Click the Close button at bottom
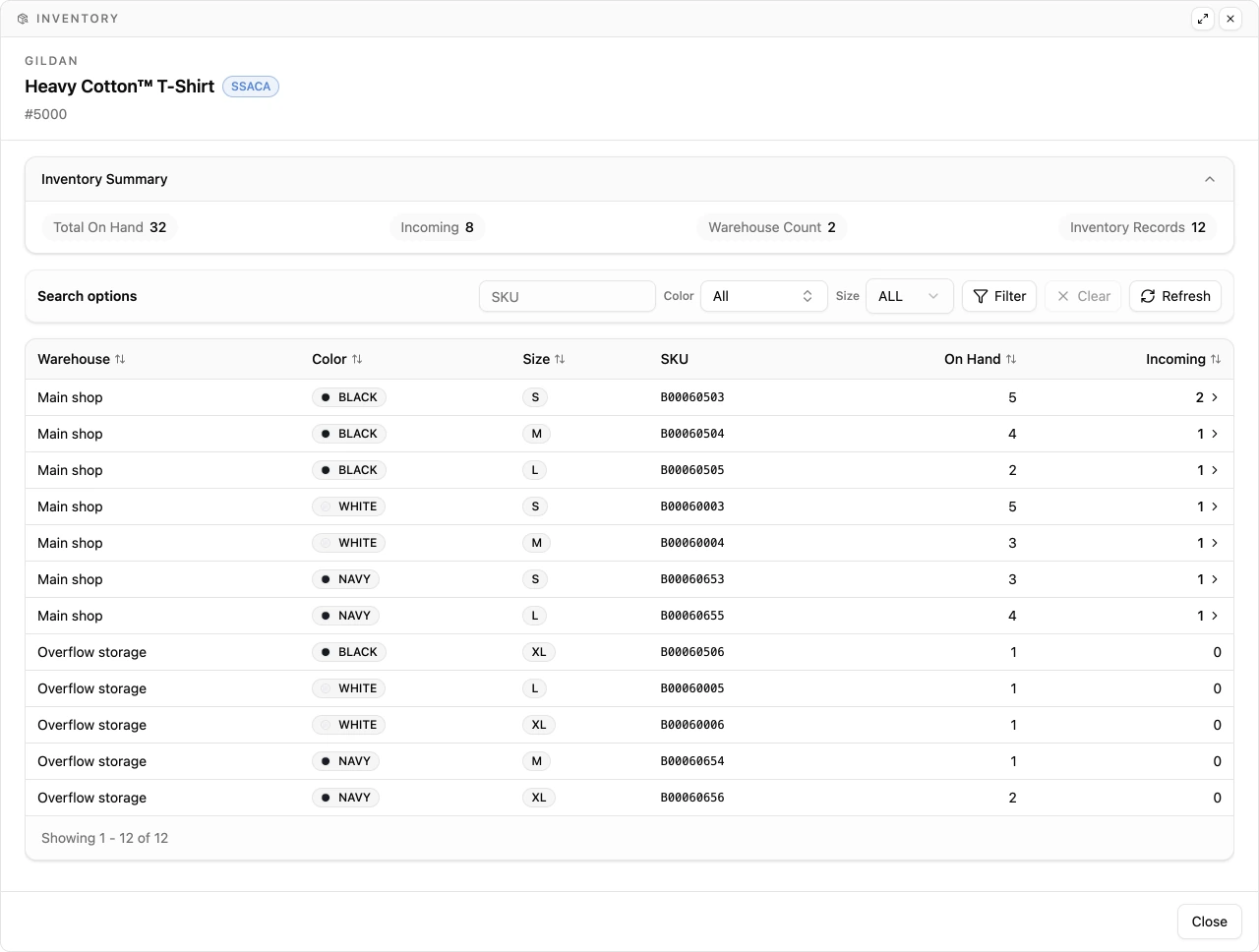1259x952 pixels. (x=1209, y=922)
